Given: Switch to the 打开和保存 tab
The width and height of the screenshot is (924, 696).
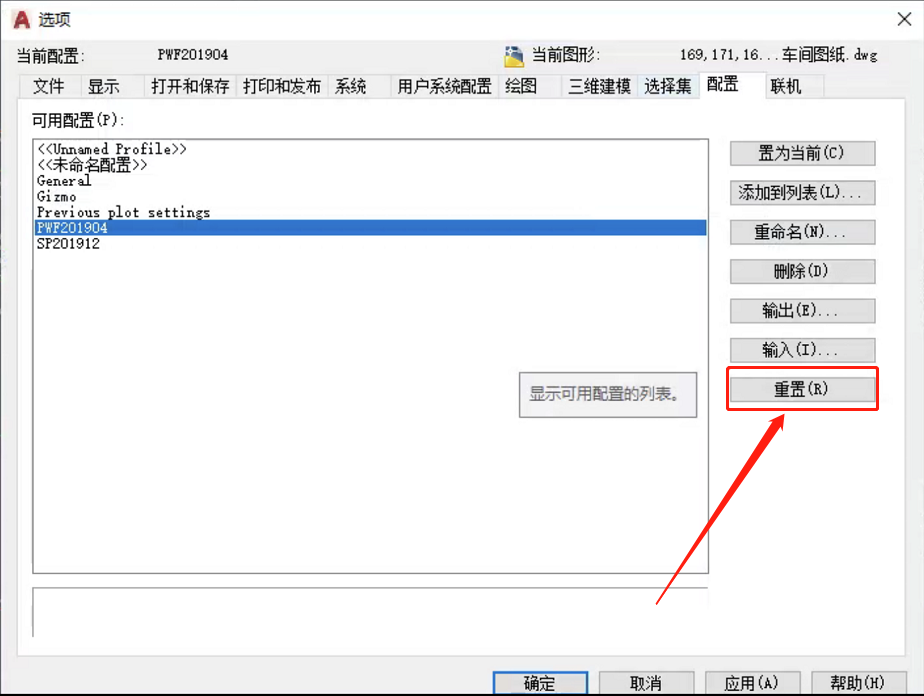Looking at the screenshot, I should 190,87.
